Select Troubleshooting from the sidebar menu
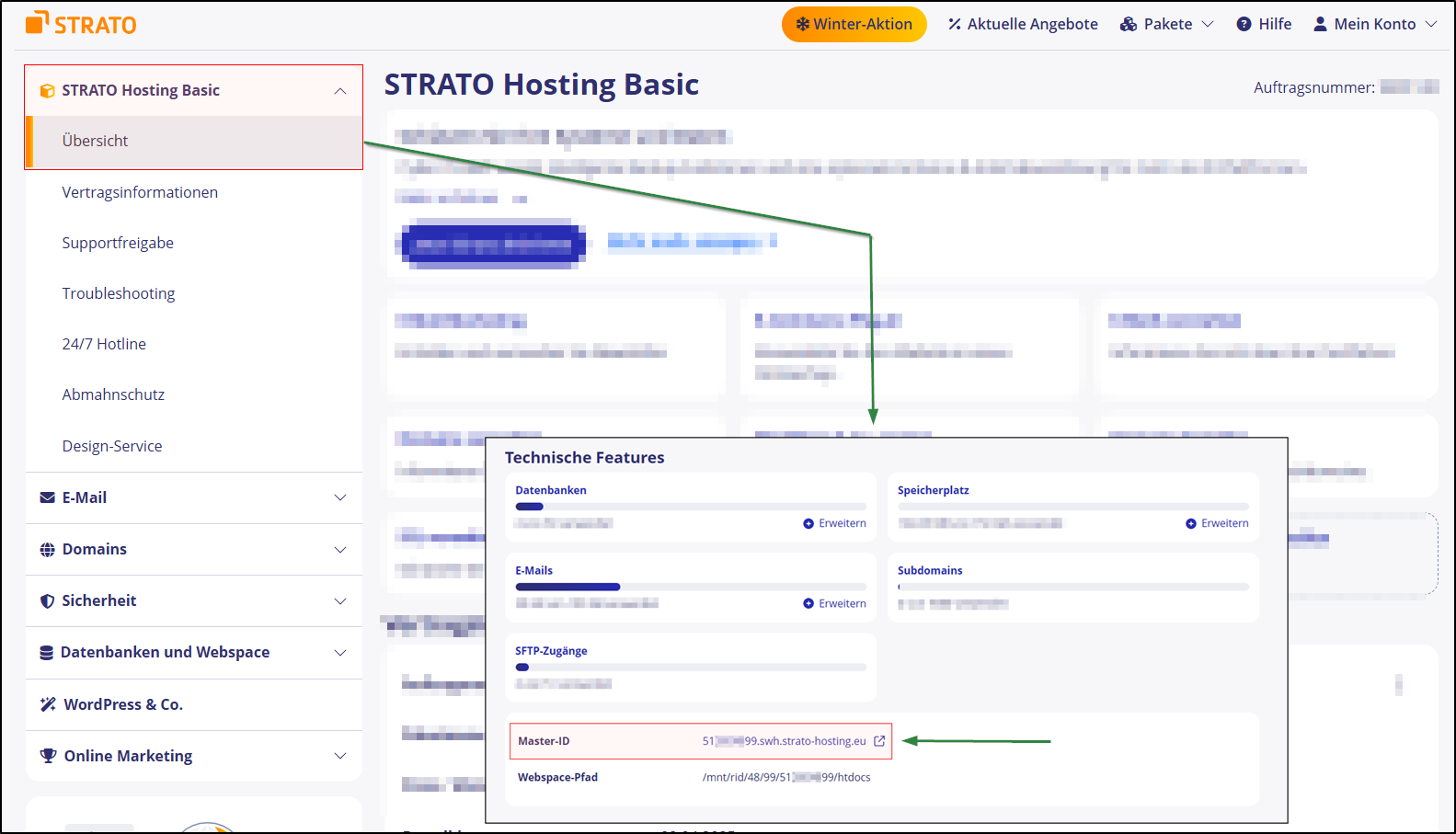The width and height of the screenshot is (1456, 834). pos(119,293)
